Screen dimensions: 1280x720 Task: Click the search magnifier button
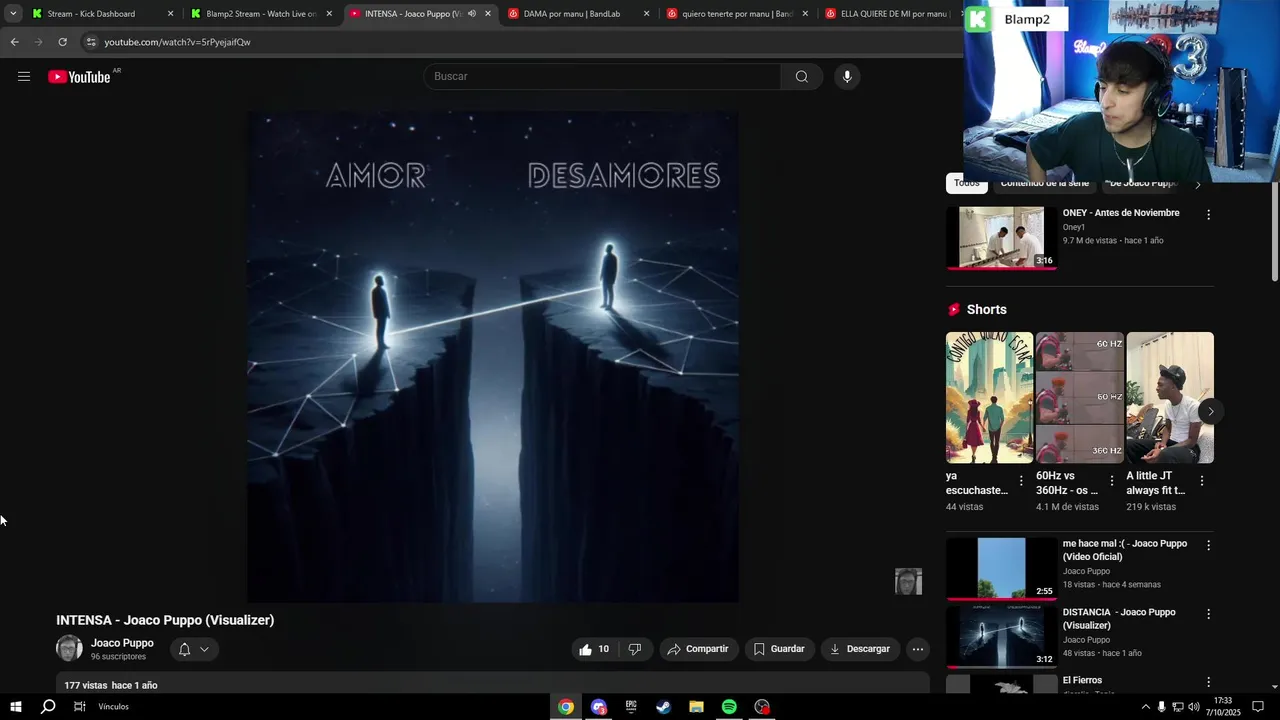coord(801,77)
